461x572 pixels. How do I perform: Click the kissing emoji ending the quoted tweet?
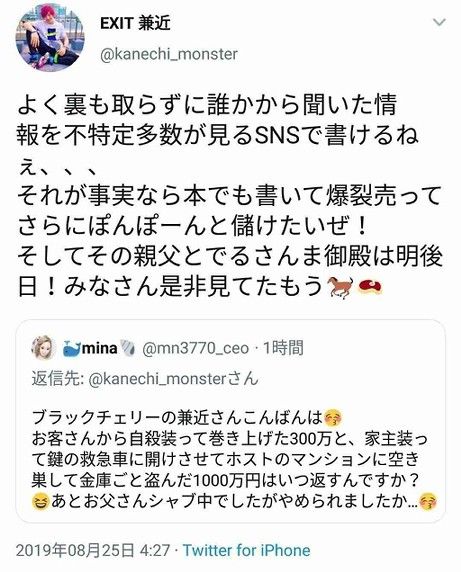[429, 502]
